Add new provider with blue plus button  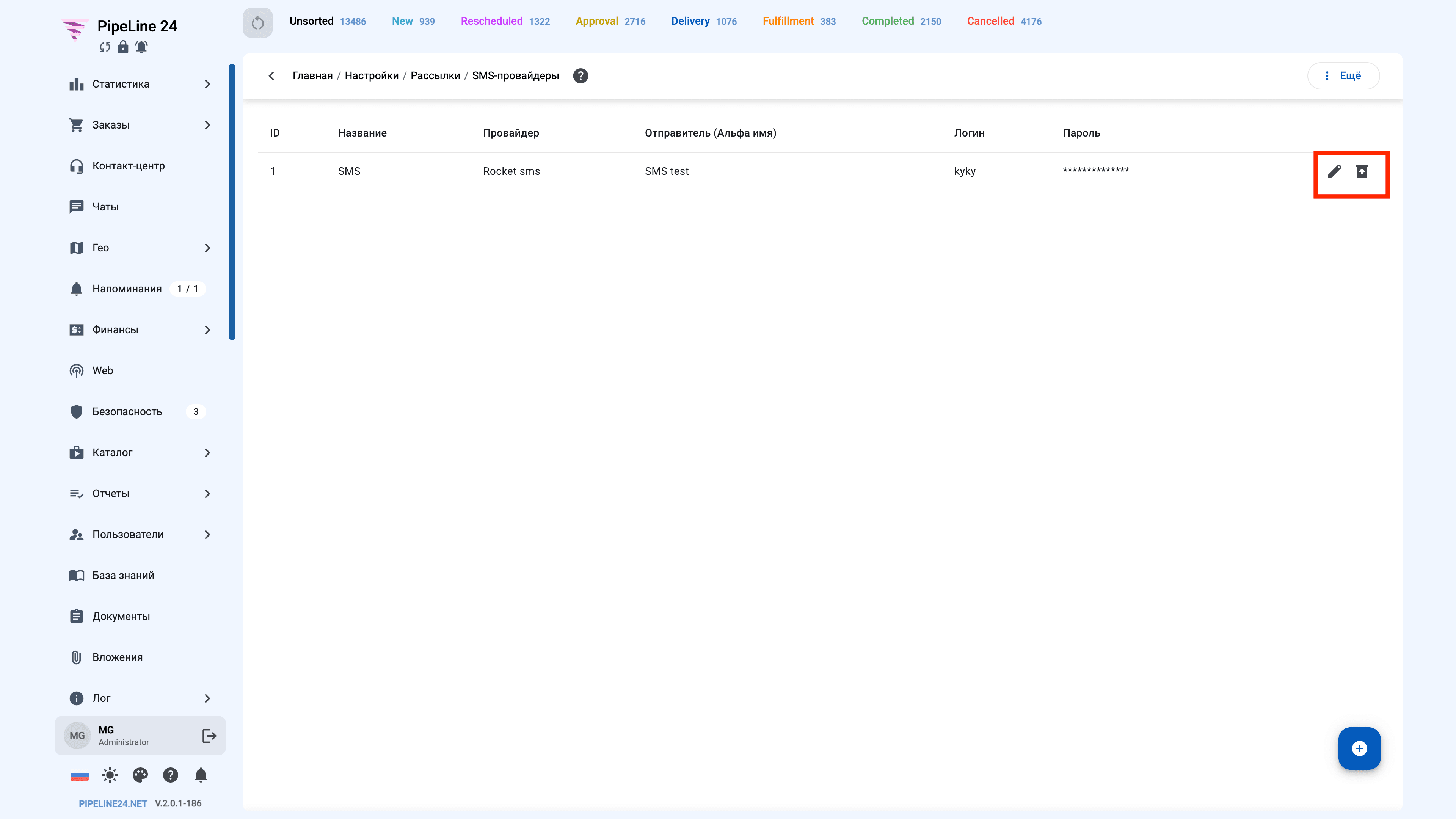(x=1359, y=748)
